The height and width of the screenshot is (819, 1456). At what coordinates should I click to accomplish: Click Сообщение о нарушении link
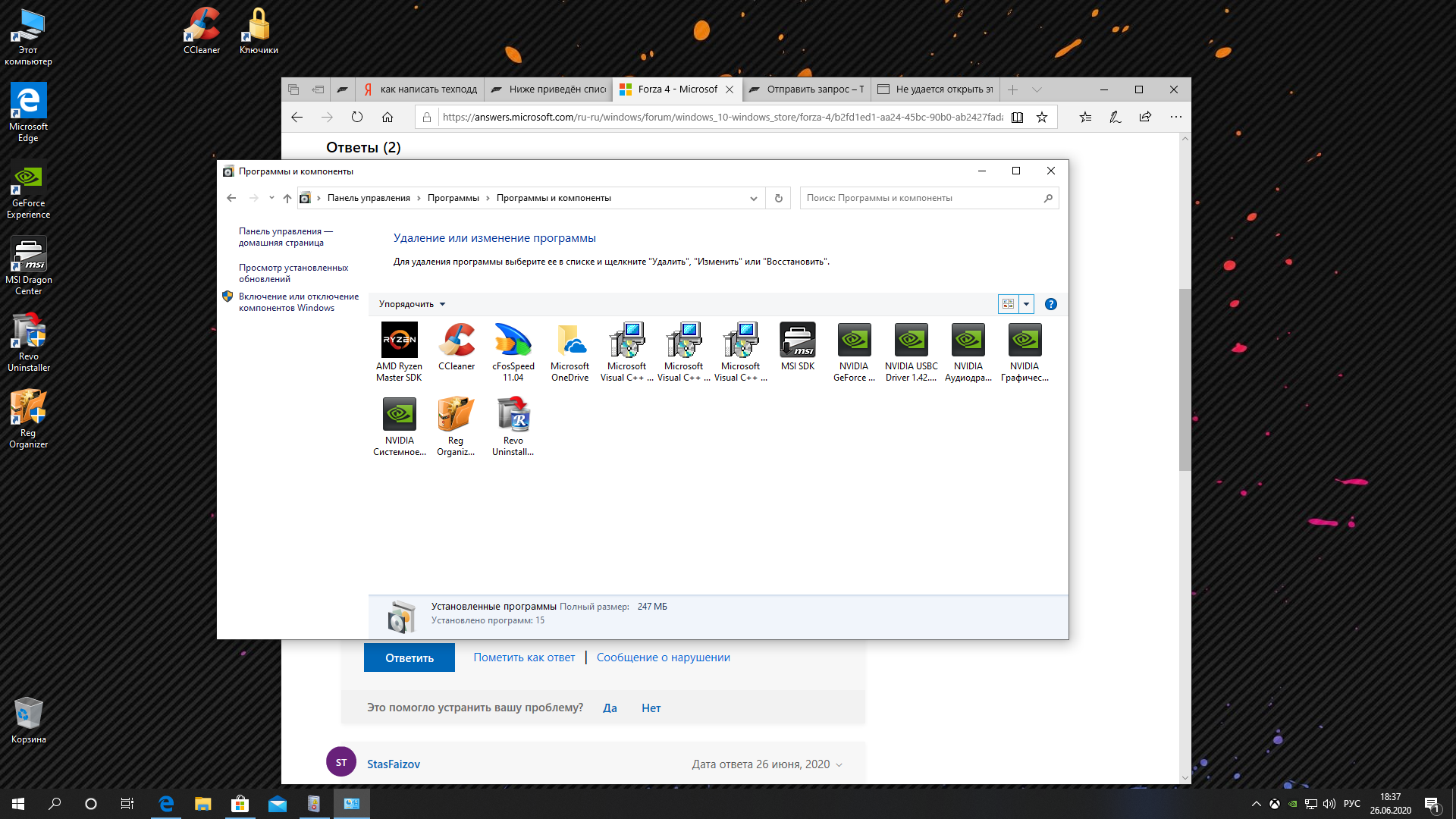click(x=663, y=657)
